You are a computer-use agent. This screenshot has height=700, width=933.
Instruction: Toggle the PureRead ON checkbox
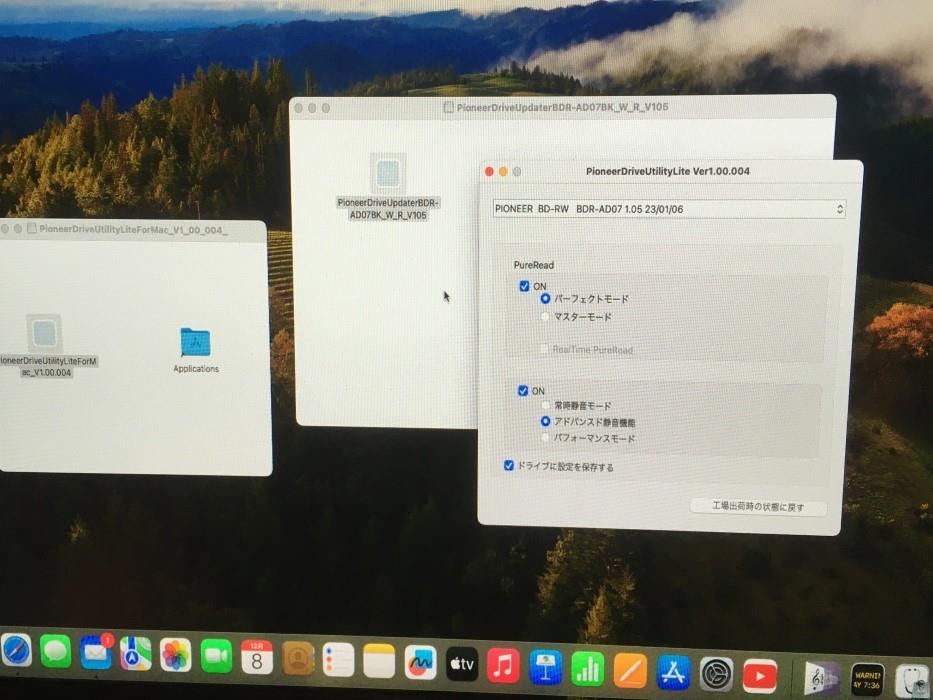coord(524,286)
